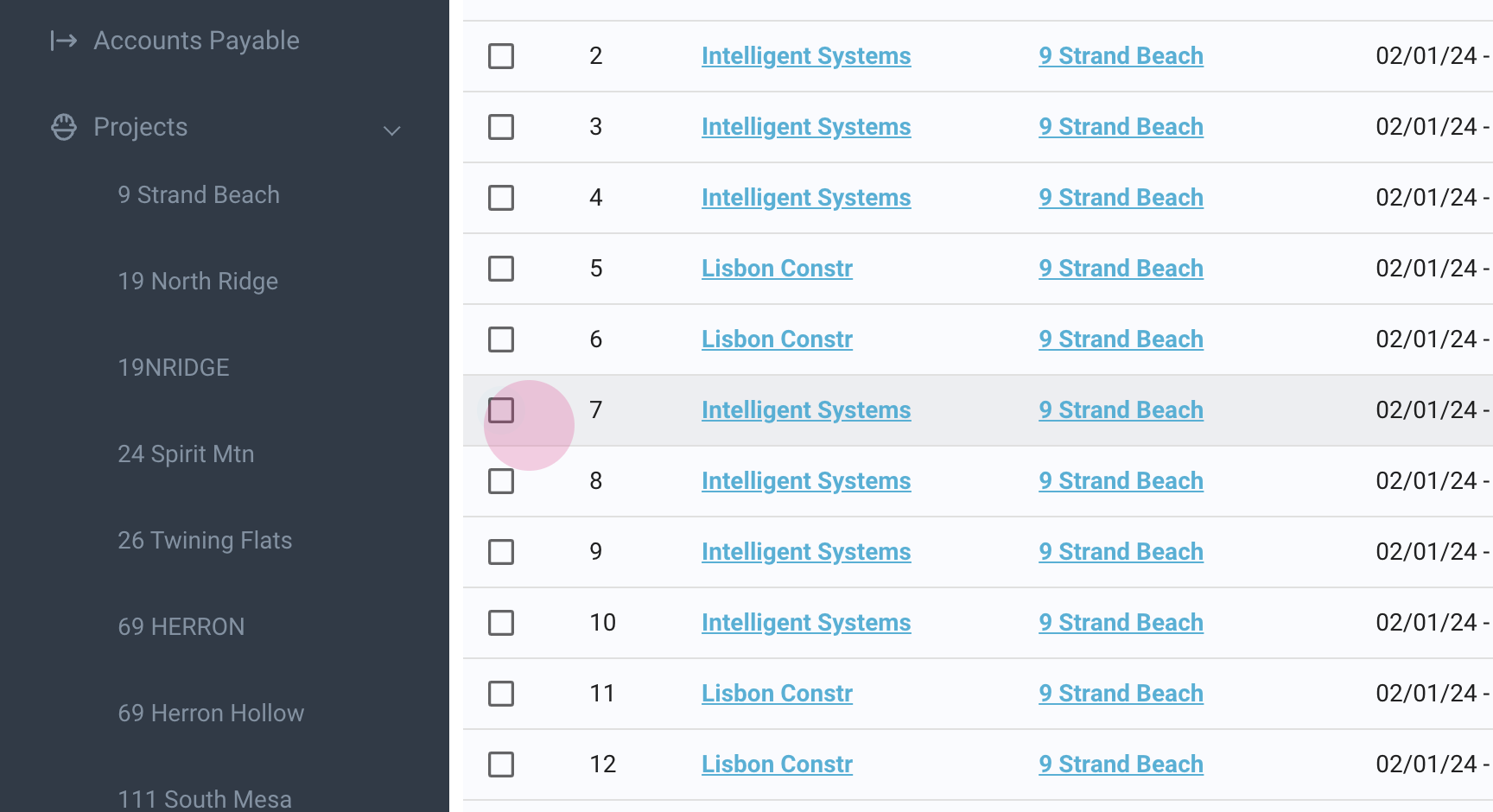The image size is (1493, 812).
Task: Click the Projects hard hat icon
Action: click(64, 127)
